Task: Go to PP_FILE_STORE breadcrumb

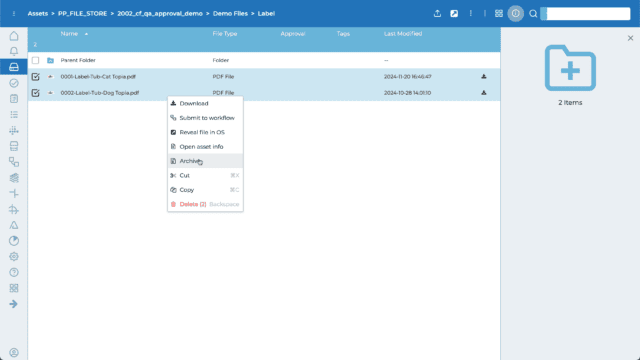Action: [x=82, y=13]
